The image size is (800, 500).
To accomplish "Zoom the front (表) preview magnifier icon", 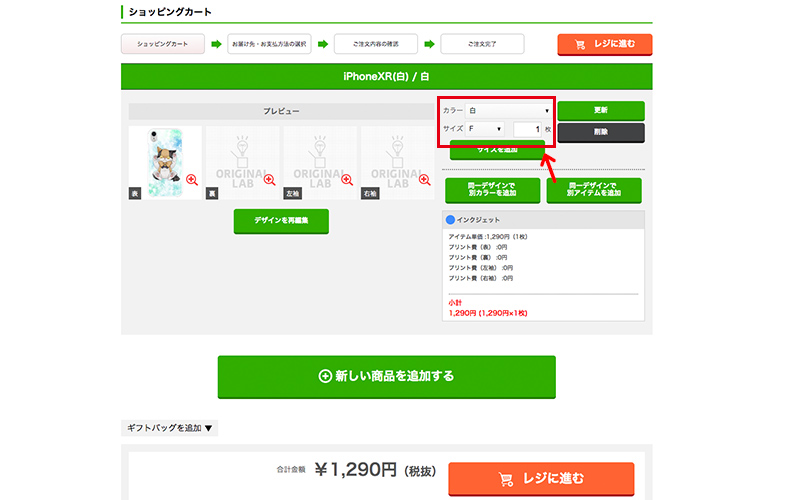I will (x=192, y=180).
